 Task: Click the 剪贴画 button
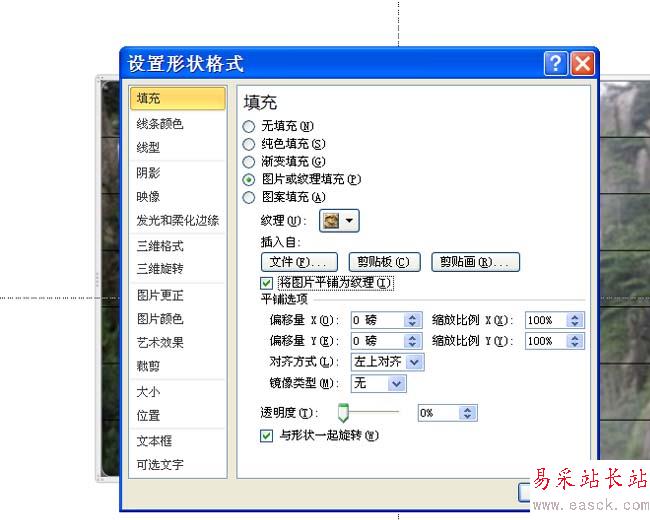coord(475,262)
